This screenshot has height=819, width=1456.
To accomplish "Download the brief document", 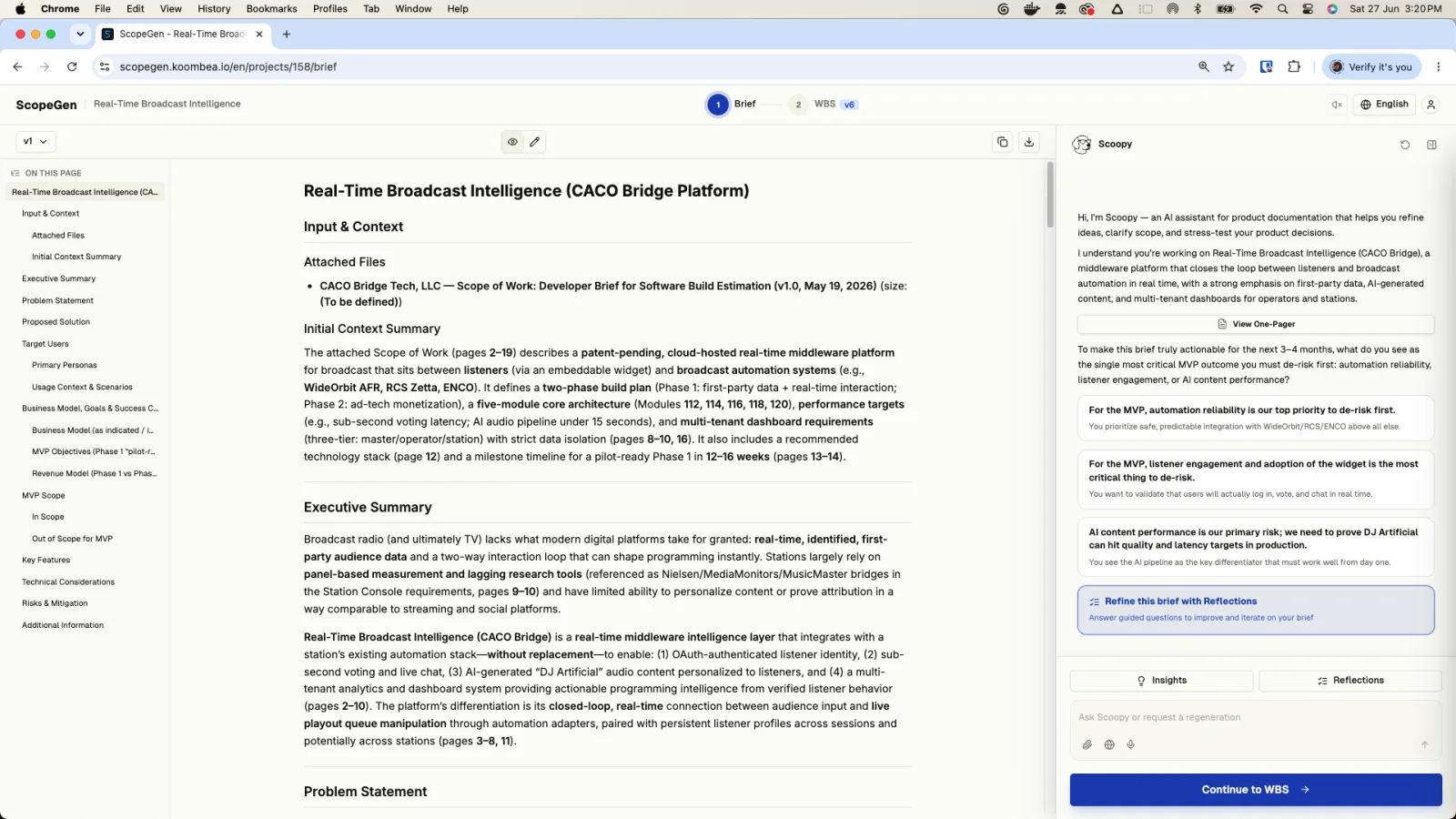I will pyautogui.click(x=1029, y=142).
